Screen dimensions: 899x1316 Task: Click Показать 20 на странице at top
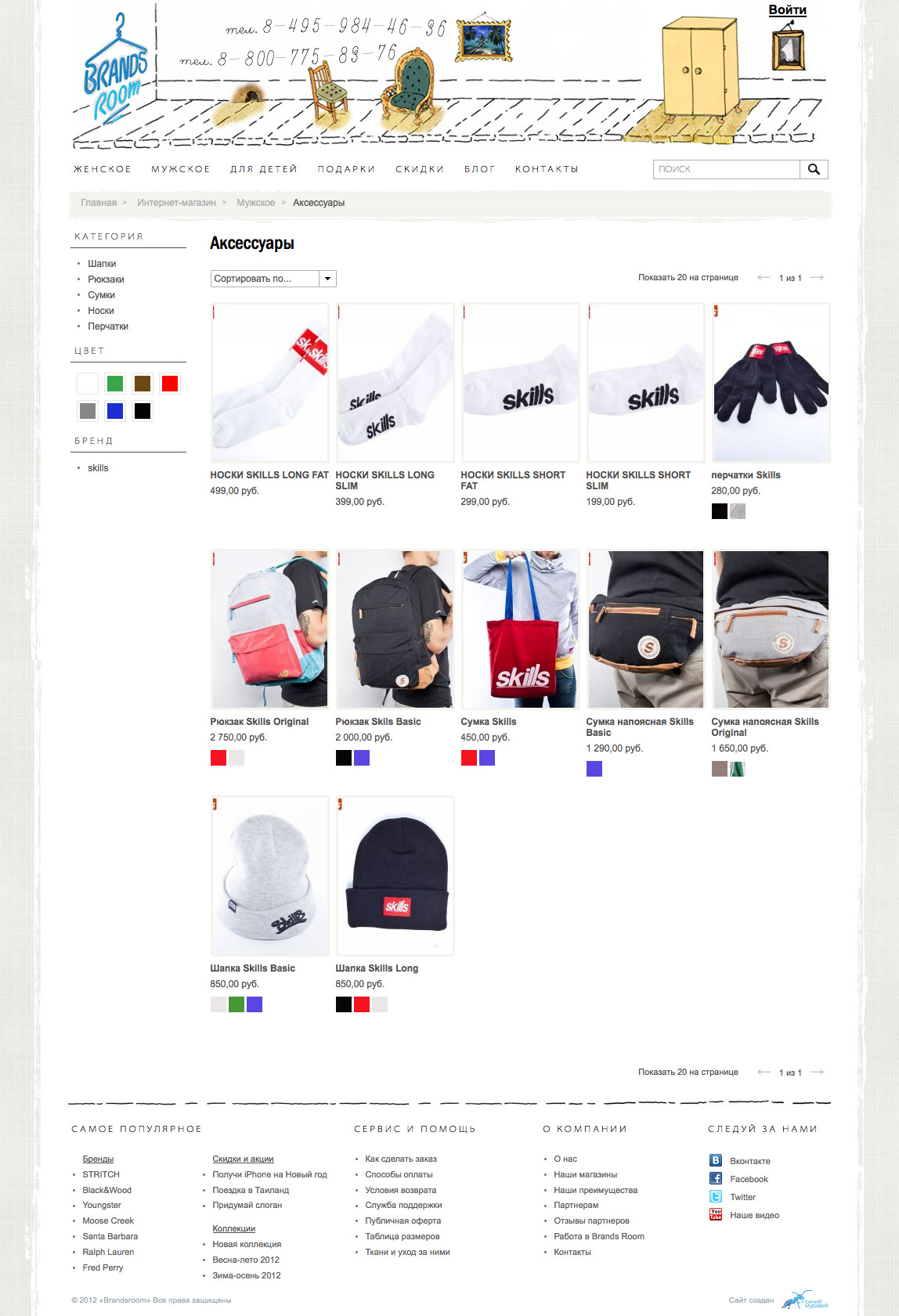click(x=688, y=278)
